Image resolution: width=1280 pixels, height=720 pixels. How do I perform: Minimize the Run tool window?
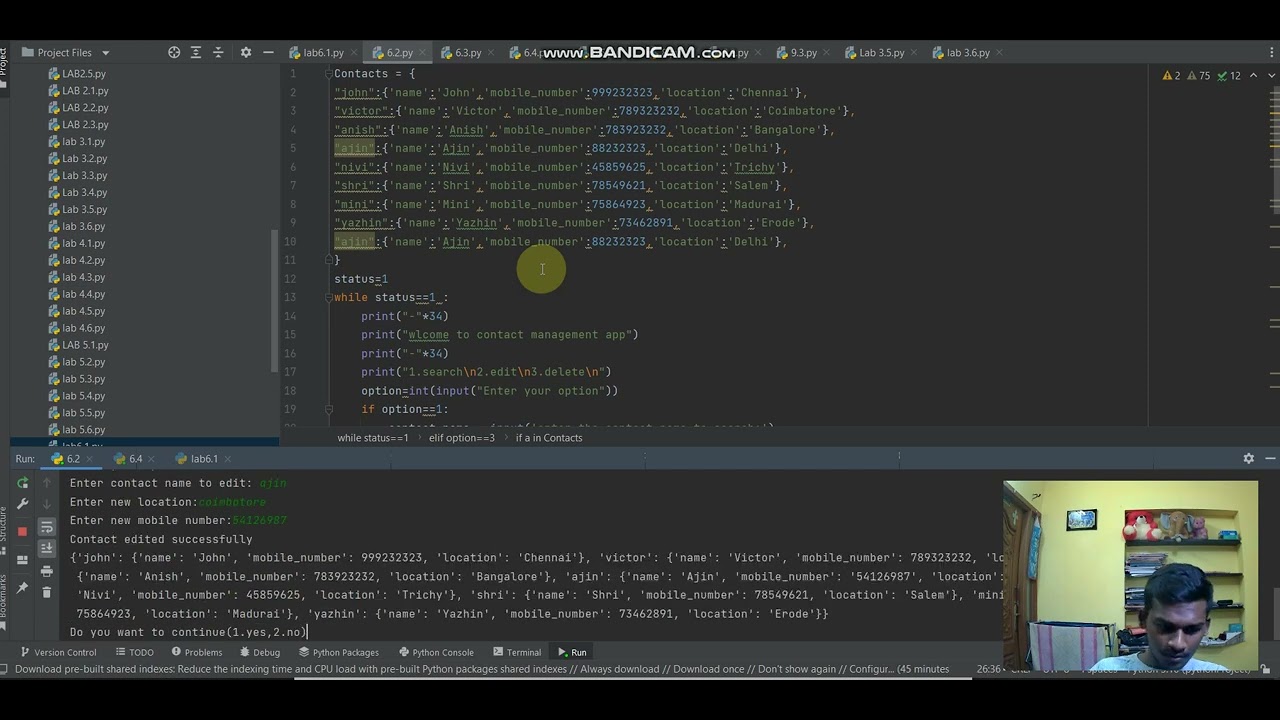coord(1270,458)
